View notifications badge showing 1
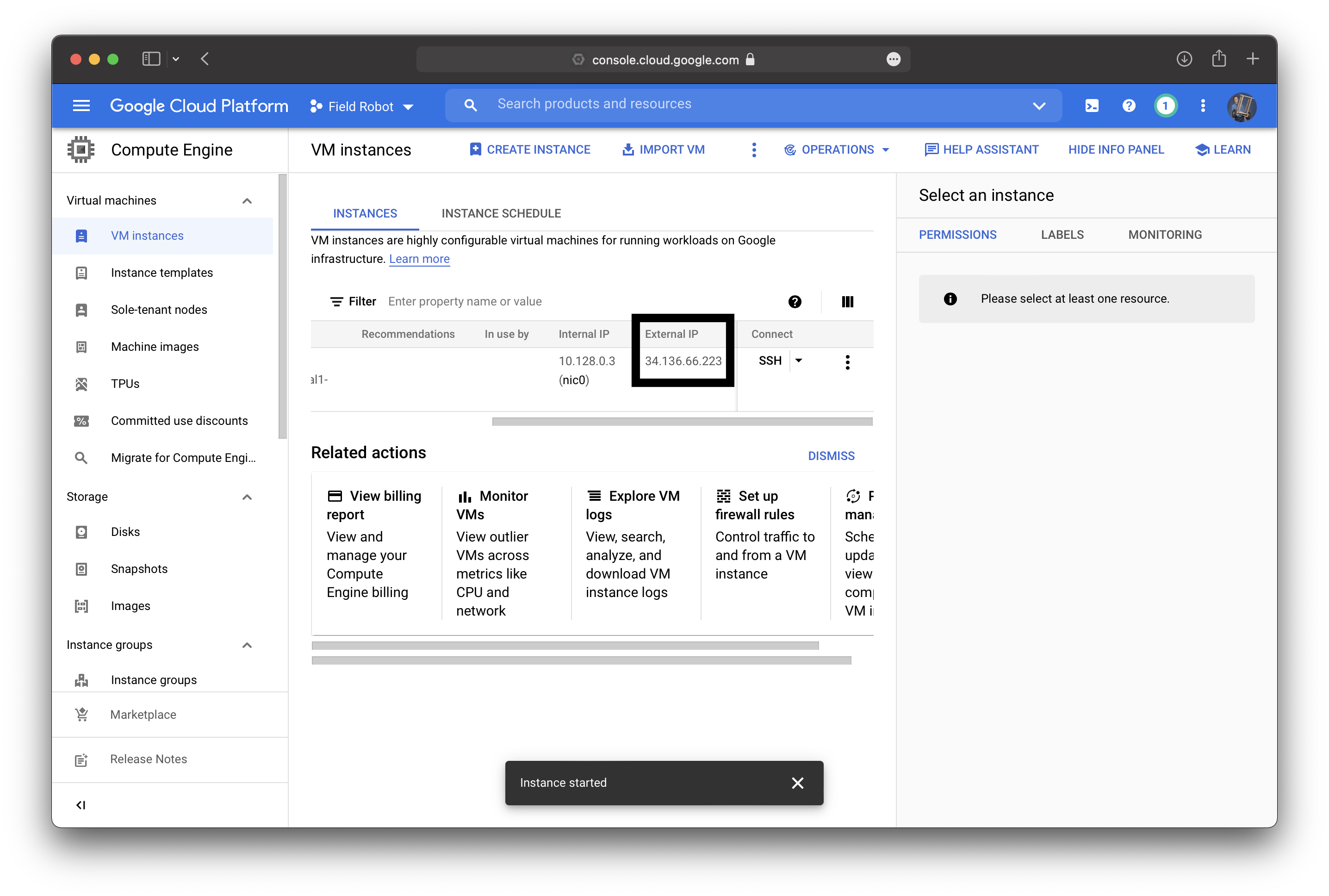This screenshot has width=1329, height=896. click(x=1166, y=106)
